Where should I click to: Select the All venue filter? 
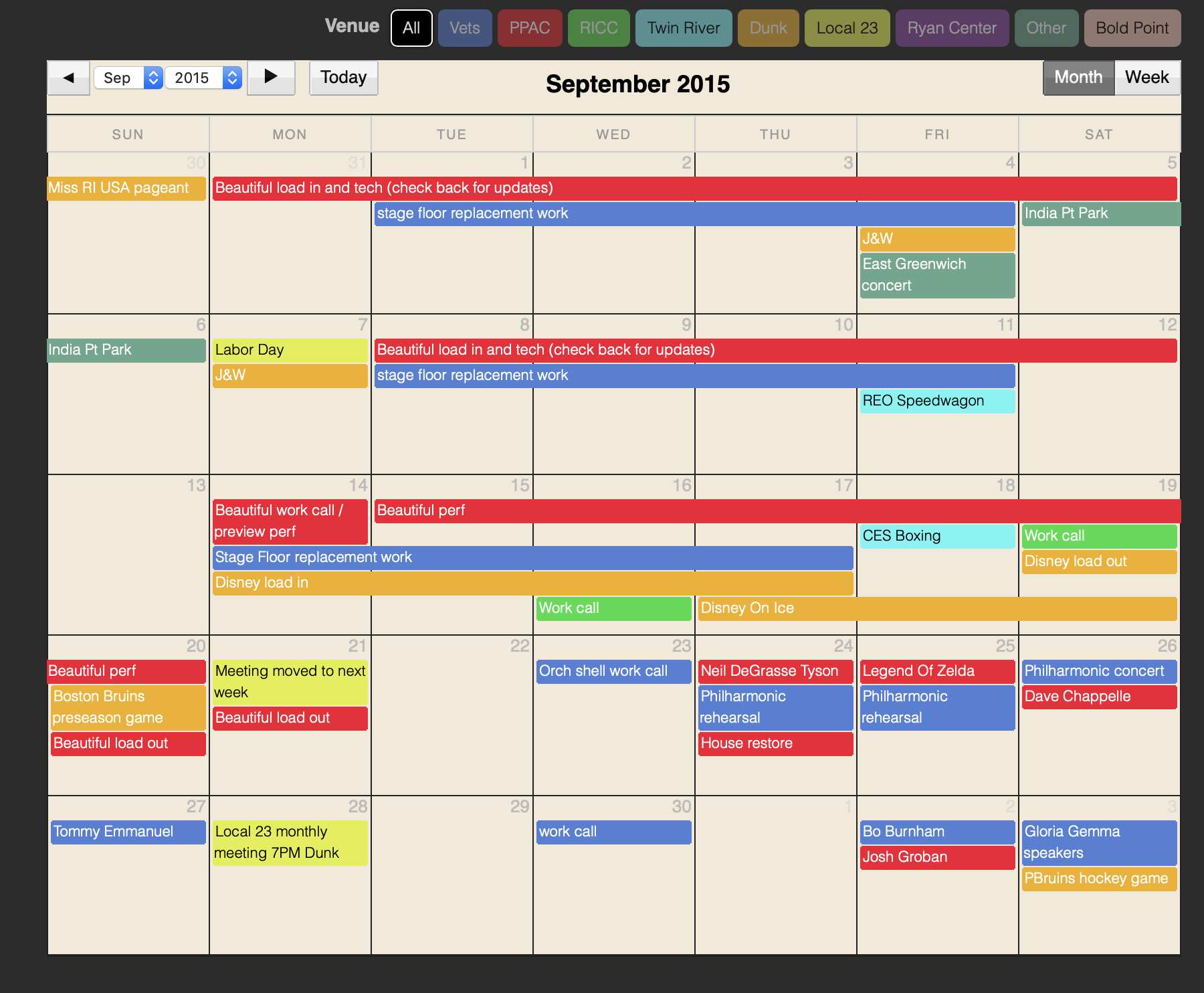click(x=411, y=28)
